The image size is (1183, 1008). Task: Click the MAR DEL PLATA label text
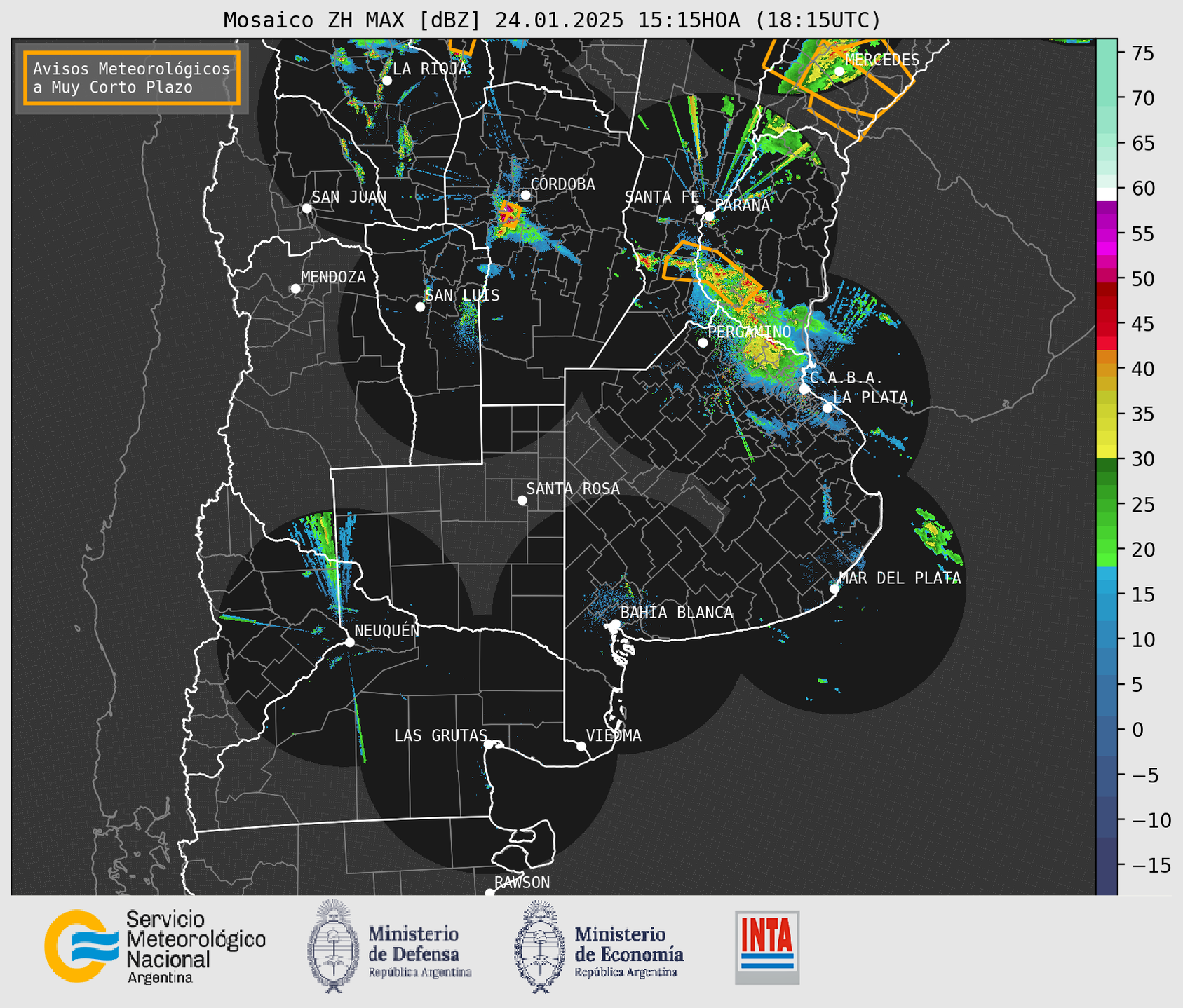(x=900, y=578)
